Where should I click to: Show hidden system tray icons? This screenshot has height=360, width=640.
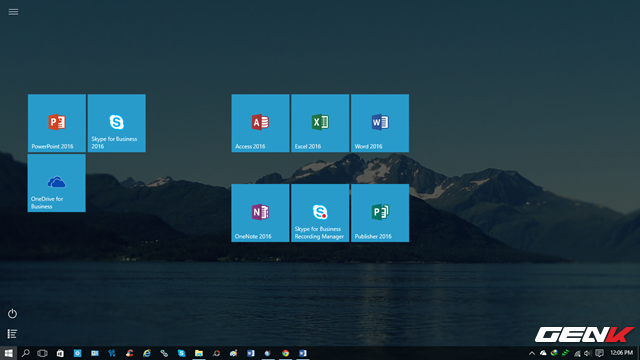532,353
